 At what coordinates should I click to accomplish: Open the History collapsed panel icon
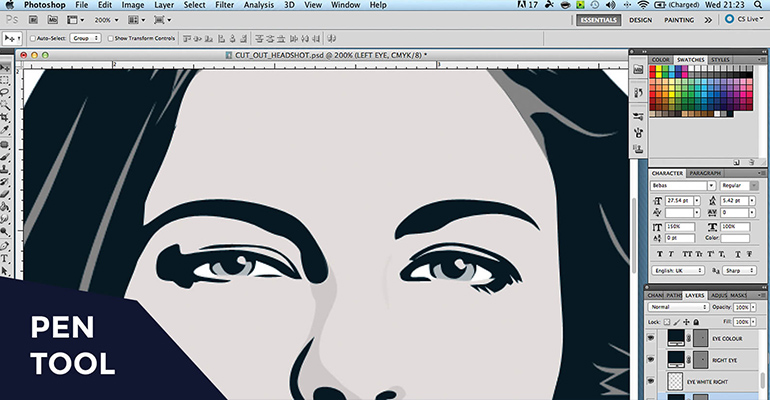(x=638, y=92)
